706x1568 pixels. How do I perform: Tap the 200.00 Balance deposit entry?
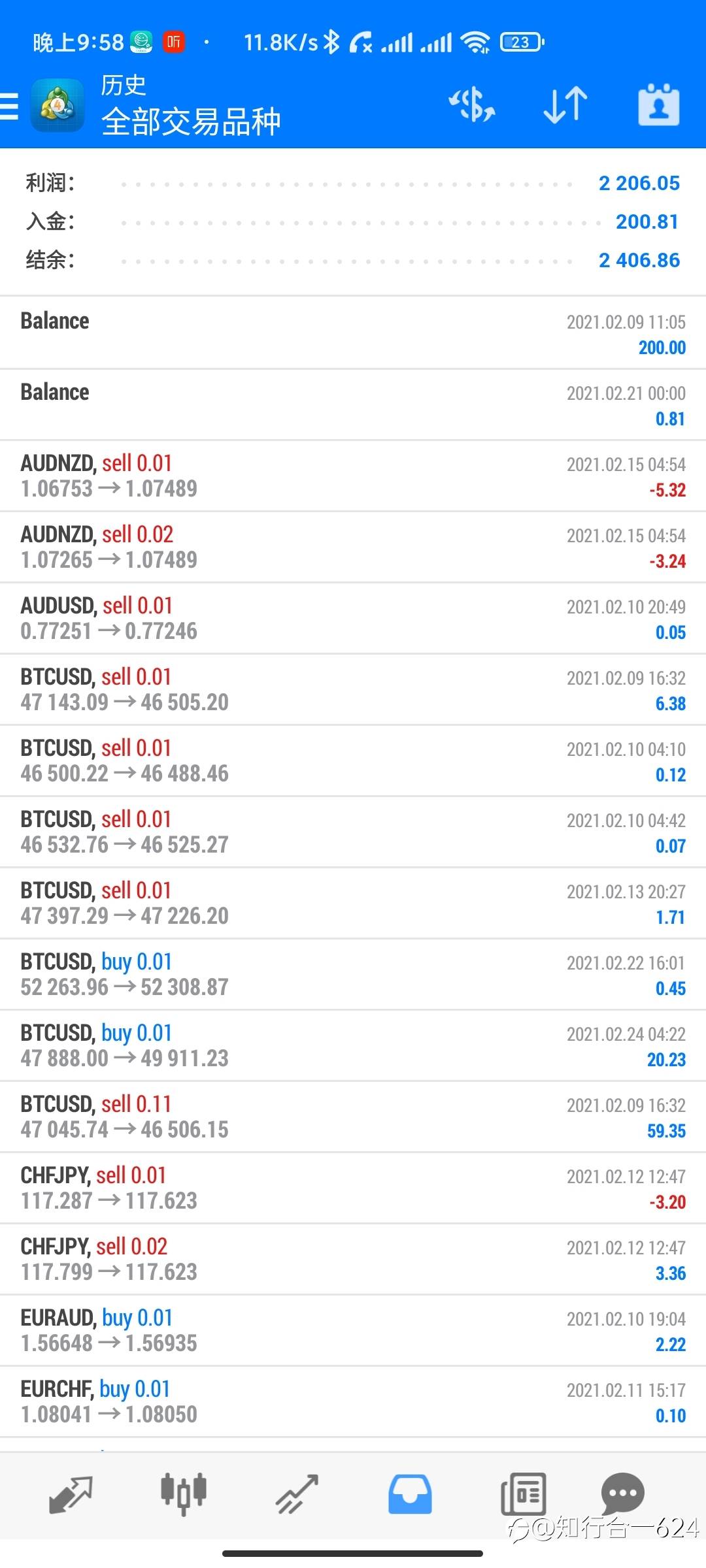(x=353, y=333)
